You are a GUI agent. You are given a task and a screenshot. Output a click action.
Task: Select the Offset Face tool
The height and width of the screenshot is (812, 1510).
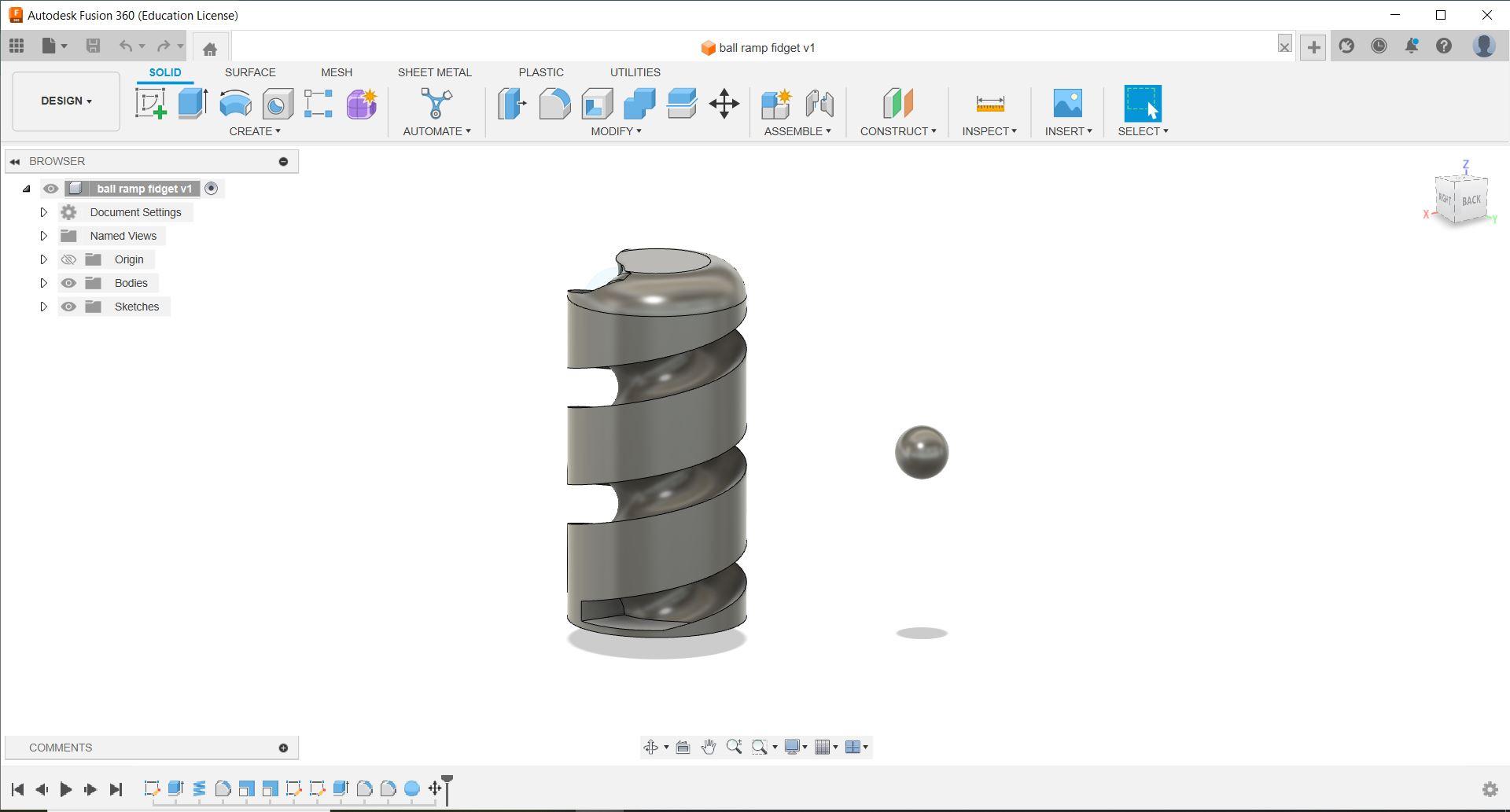coord(682,104)
